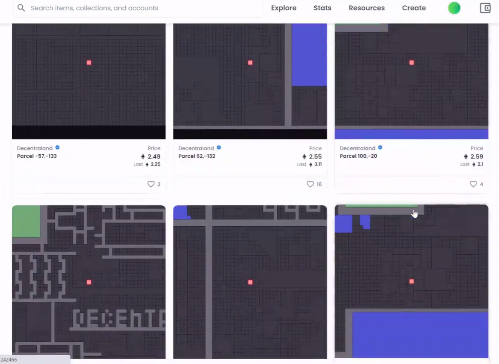Click verified badge on Parcel -57,-133 card
Viewport: 499px width, 364px height.
[x=57, y=147]
